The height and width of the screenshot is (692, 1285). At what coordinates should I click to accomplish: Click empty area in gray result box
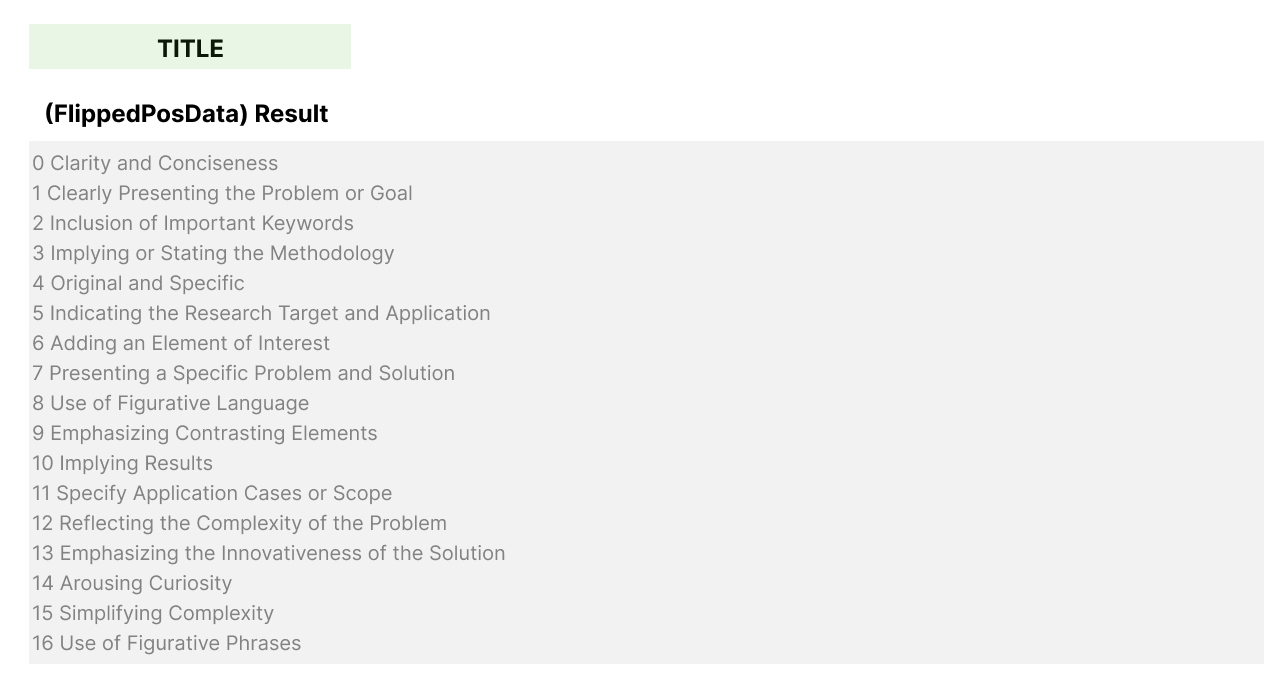pyautogui.click(x=900, y=400)
